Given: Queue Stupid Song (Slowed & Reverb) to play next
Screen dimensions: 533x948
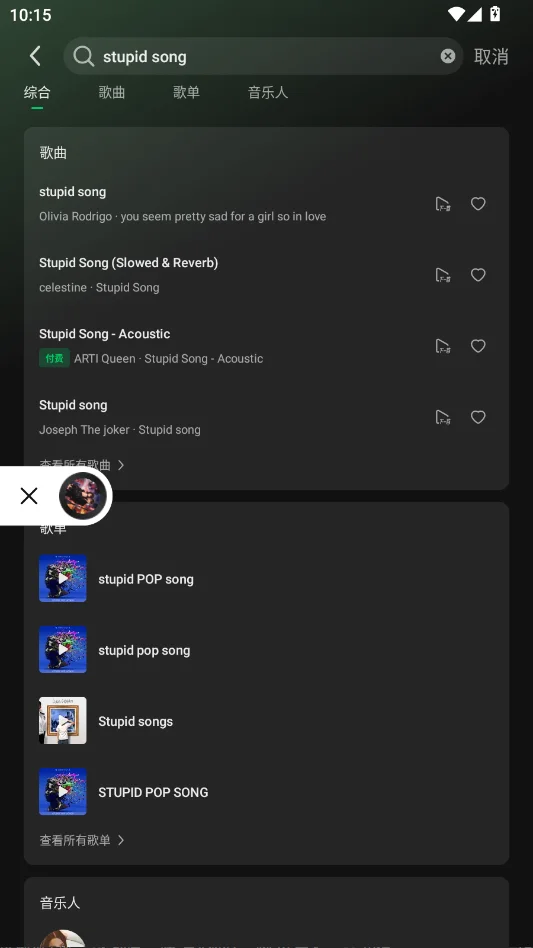Looking at the screenshot, I should point(443,275).
